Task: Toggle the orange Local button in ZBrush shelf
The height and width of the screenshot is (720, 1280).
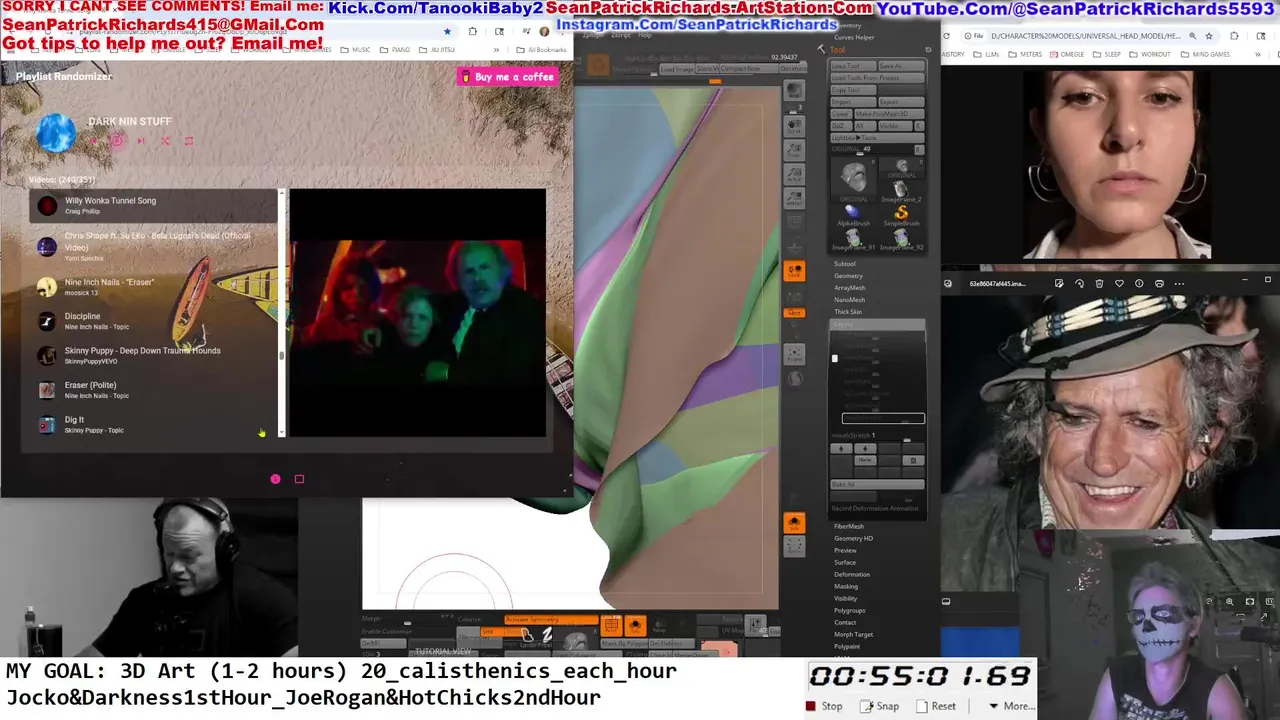Action: [794, 271]
